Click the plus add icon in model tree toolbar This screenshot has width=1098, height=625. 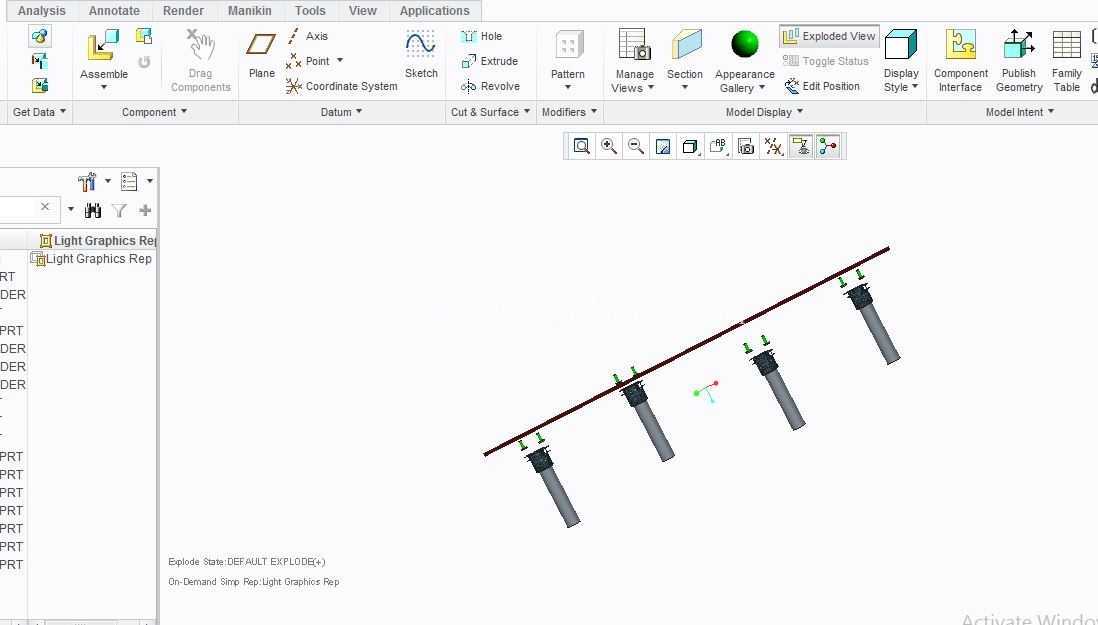click(145, 210)
